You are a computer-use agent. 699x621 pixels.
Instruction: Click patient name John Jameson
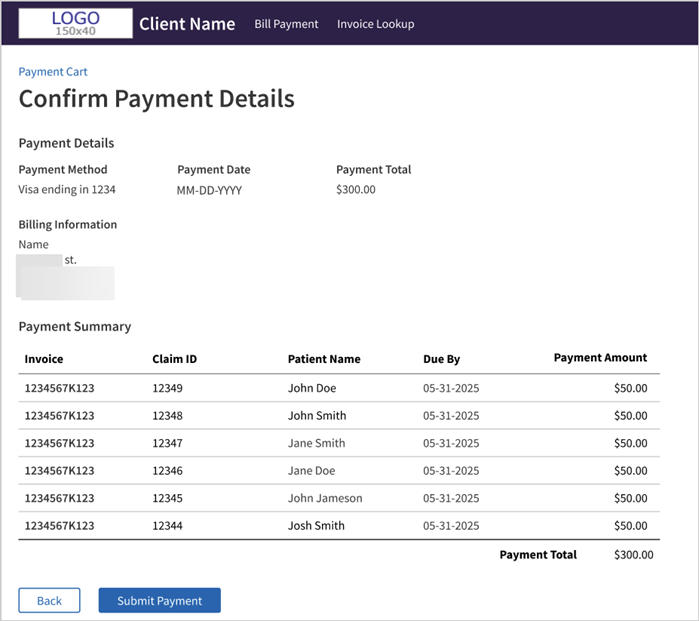325,498
